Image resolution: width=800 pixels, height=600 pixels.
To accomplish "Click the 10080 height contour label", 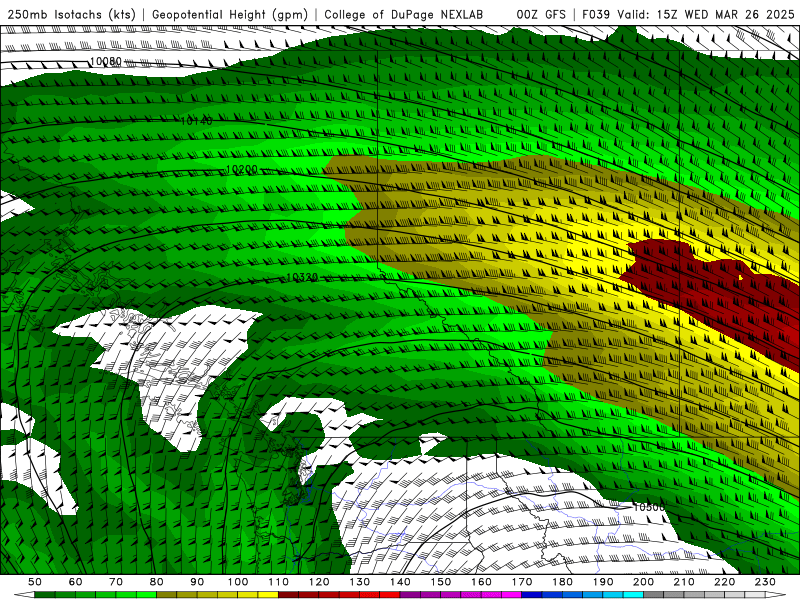I will pyautogui.click(x=106, y=62).
